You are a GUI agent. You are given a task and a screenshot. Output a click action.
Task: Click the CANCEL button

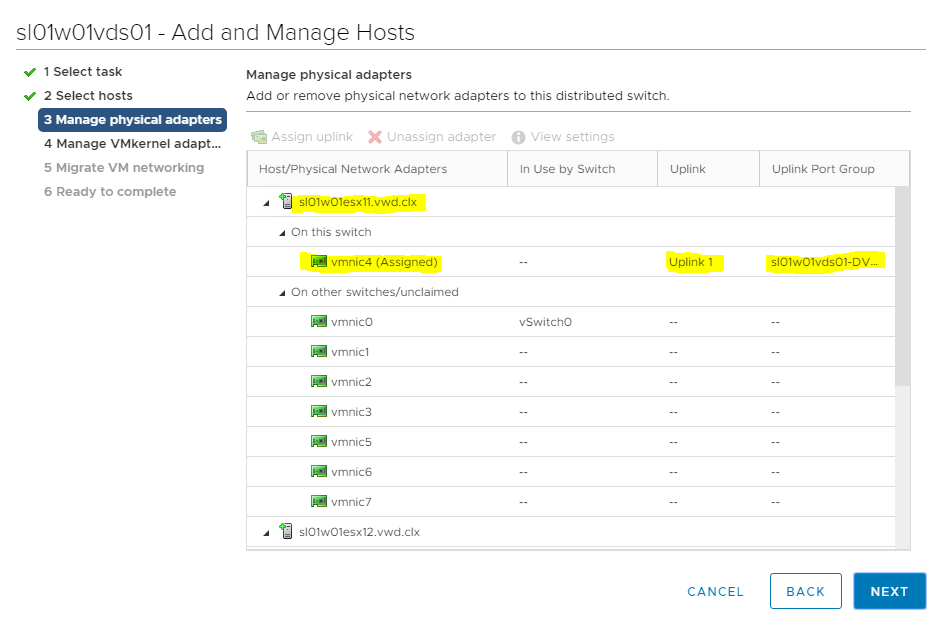[715, 592]
